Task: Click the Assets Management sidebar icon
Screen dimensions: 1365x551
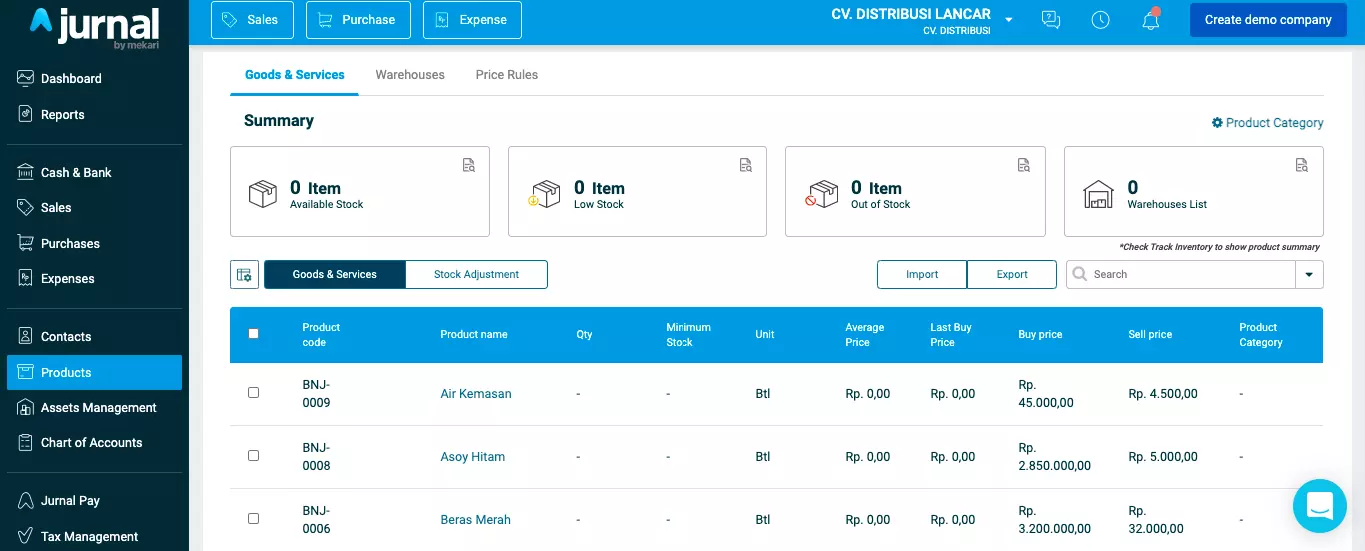Action: point(26,407)
